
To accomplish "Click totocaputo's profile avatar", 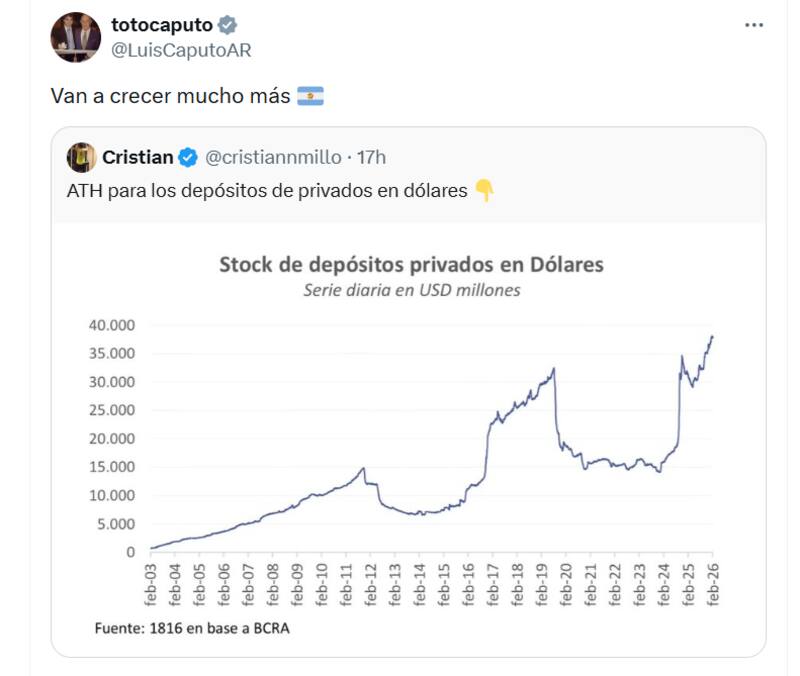I will (76, 38).
